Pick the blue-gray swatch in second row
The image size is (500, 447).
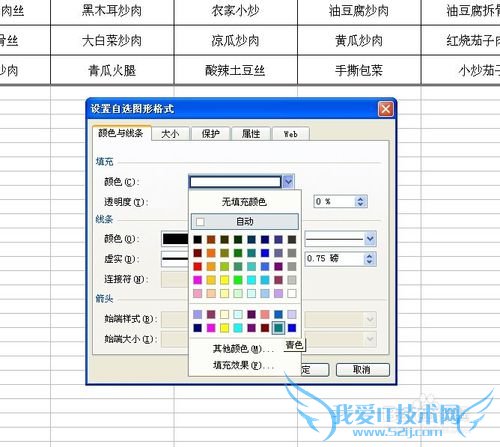(x=278, y=253)
